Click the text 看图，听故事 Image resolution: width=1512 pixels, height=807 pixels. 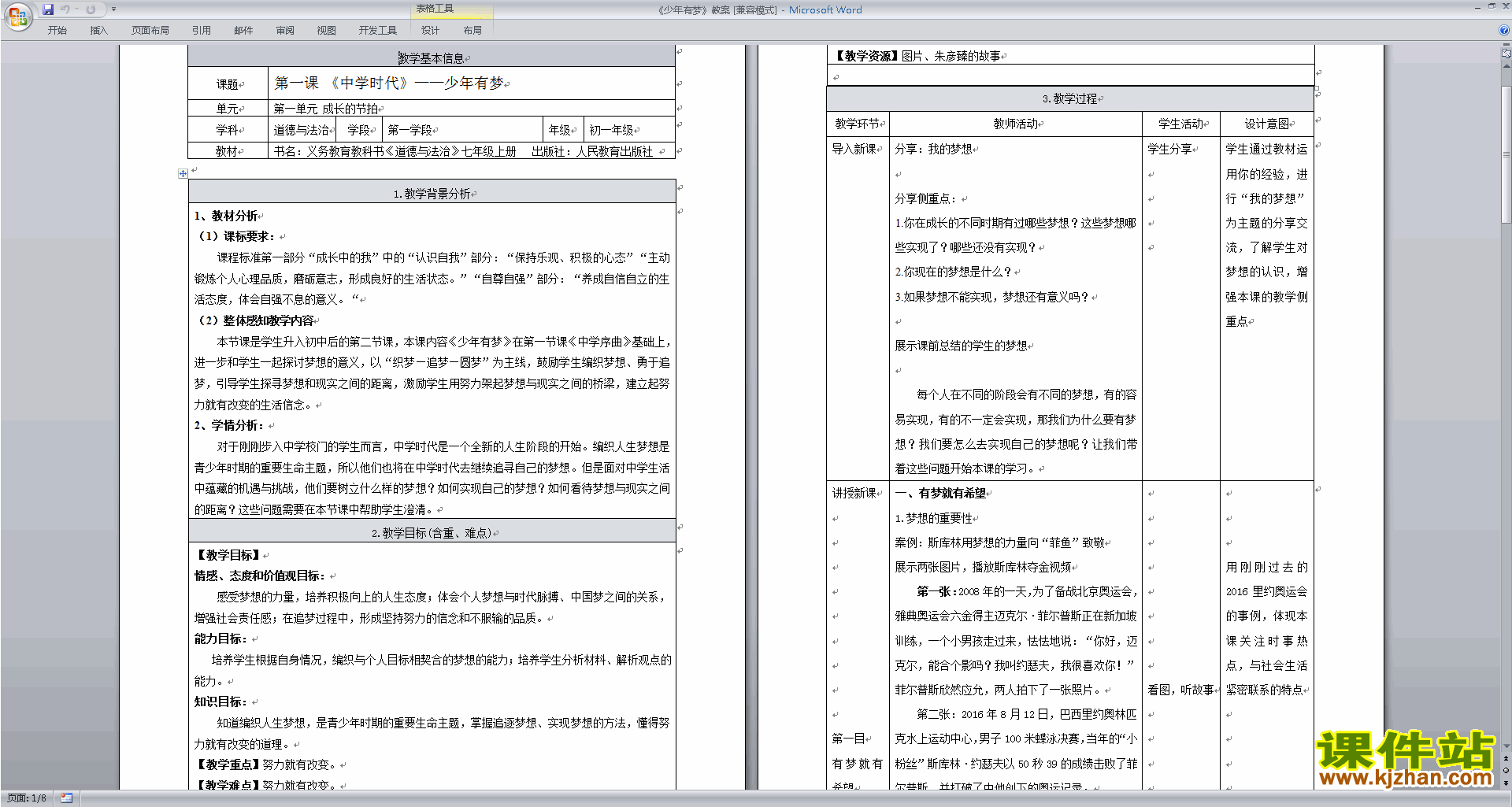(x=1180, y=690)
